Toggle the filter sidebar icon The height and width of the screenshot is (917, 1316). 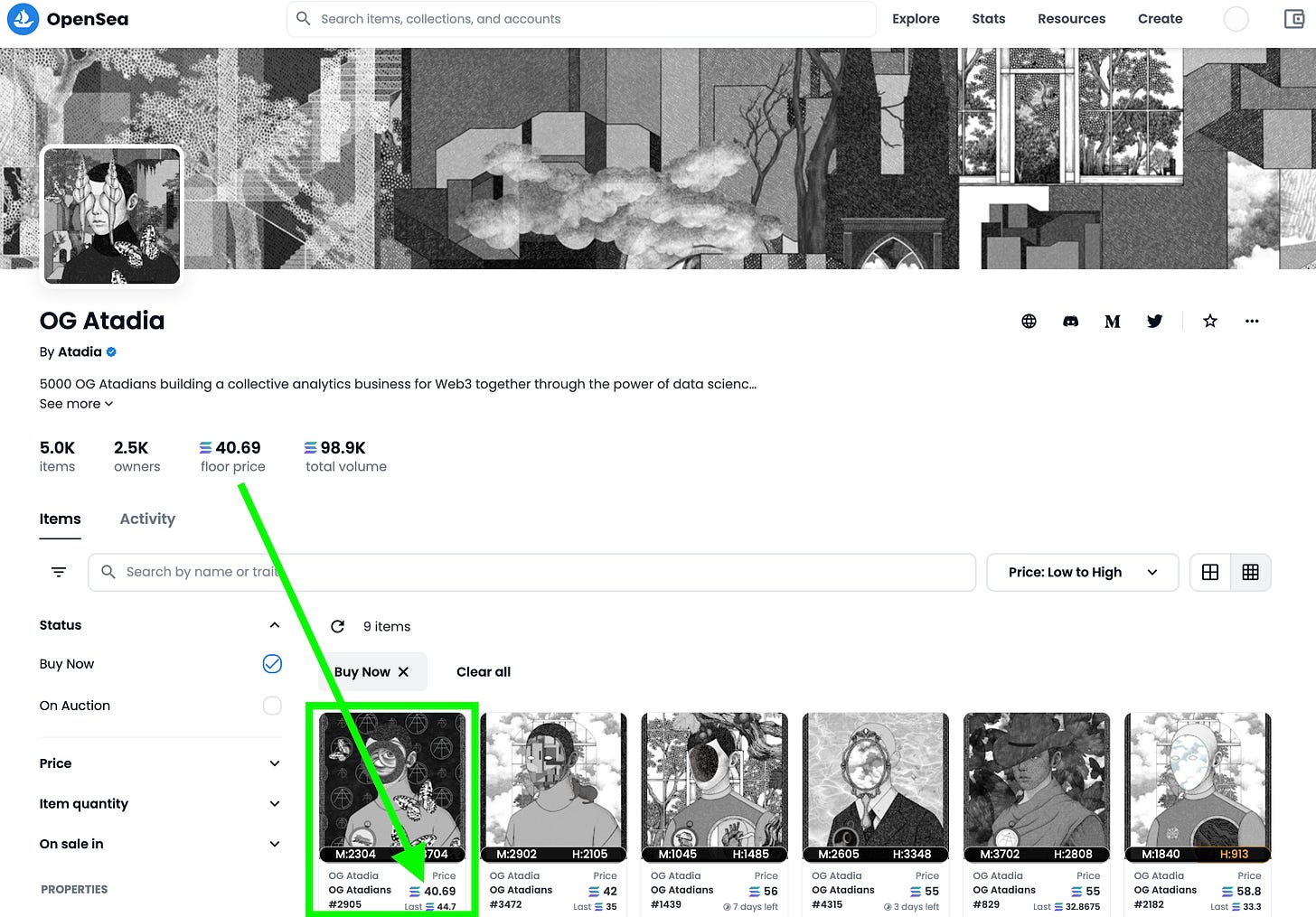pos(59,572)
